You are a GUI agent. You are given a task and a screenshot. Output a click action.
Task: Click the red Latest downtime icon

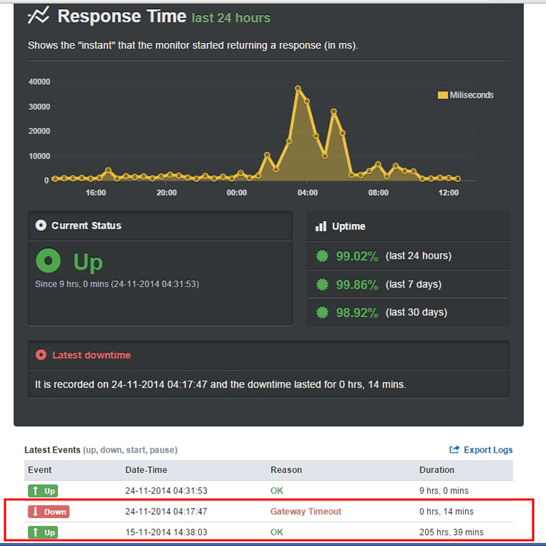(x=41, y=355)
